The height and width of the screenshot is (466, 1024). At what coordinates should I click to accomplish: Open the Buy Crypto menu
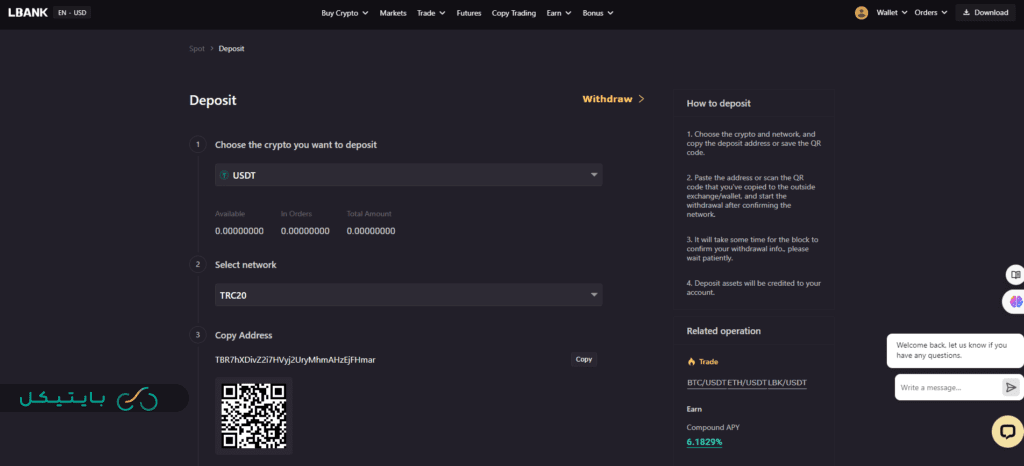tap(345, 13)
